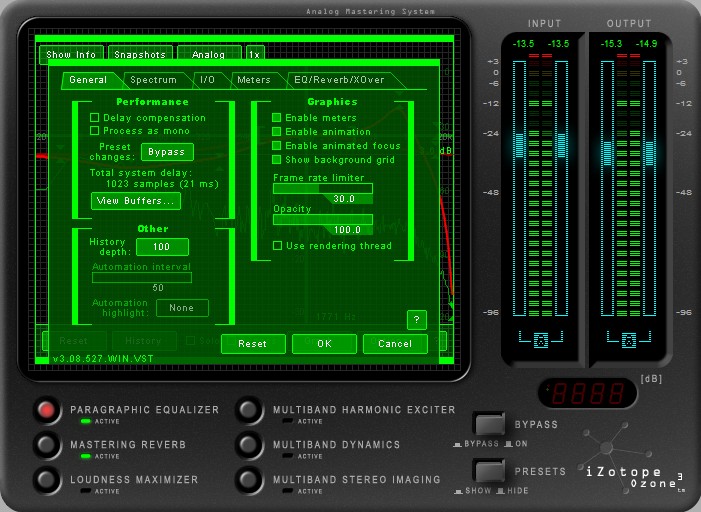Viewport: 701px width, 512px height.
Task: Select the Mastering Reverb module button
Action: [47, 445]
